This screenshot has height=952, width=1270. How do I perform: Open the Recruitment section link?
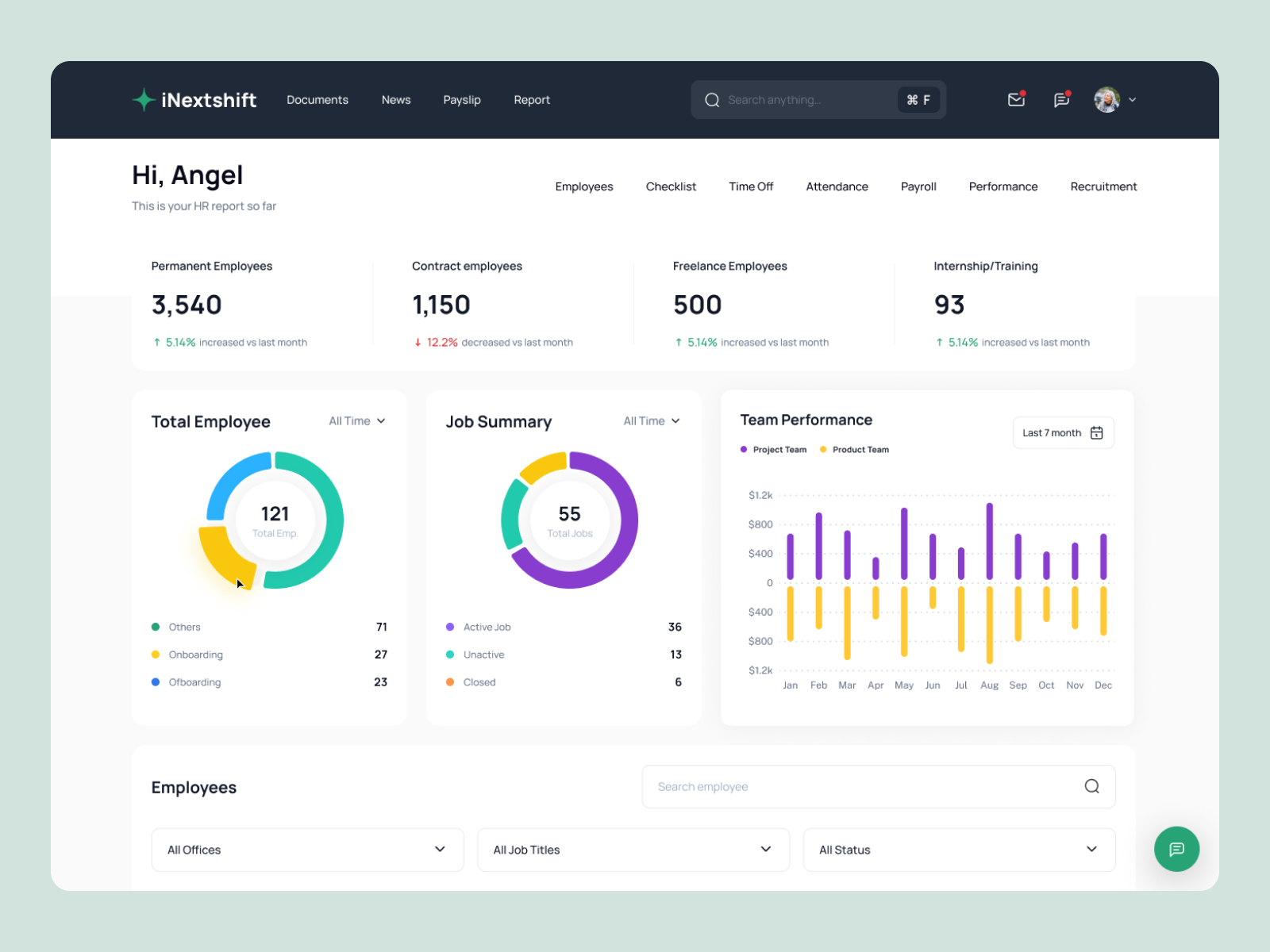(1103, 186)
